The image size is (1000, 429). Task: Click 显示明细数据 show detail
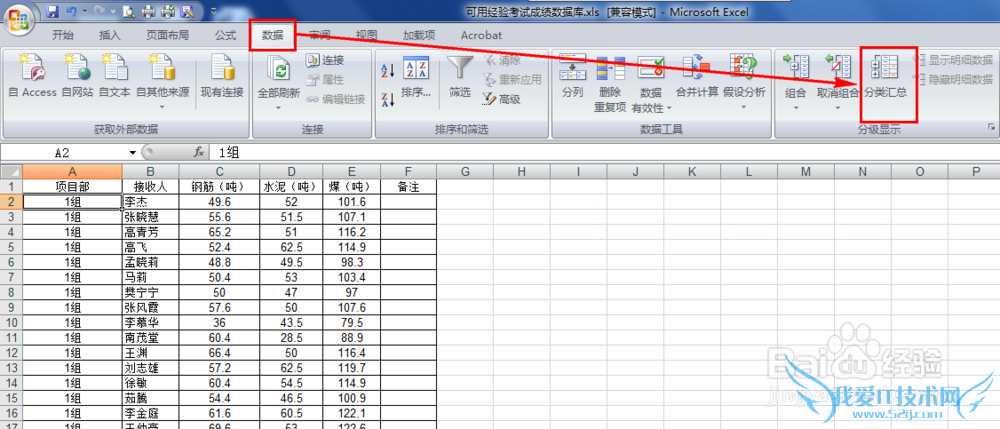click(x=953, y=61)
